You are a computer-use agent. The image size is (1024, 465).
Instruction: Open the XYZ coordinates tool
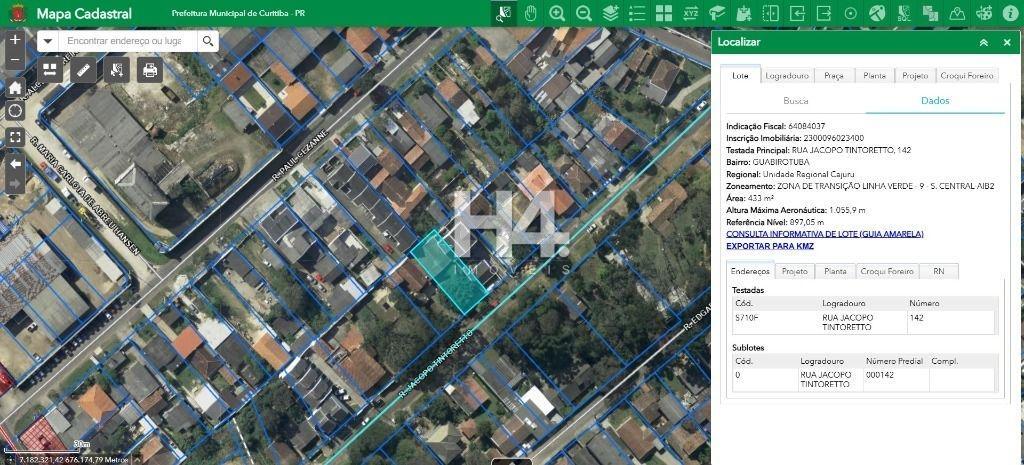[x=691, y=13]
